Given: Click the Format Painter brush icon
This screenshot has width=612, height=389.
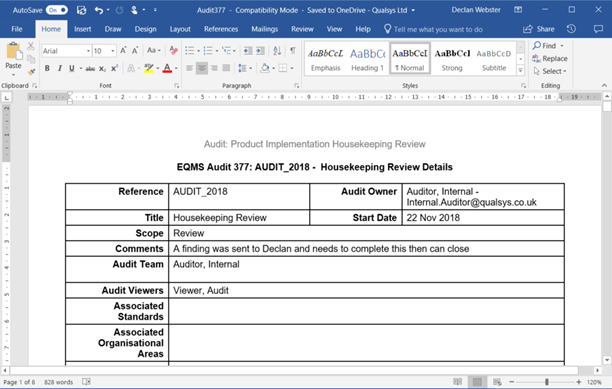Looking at the screenshot, I should point(31,72).
